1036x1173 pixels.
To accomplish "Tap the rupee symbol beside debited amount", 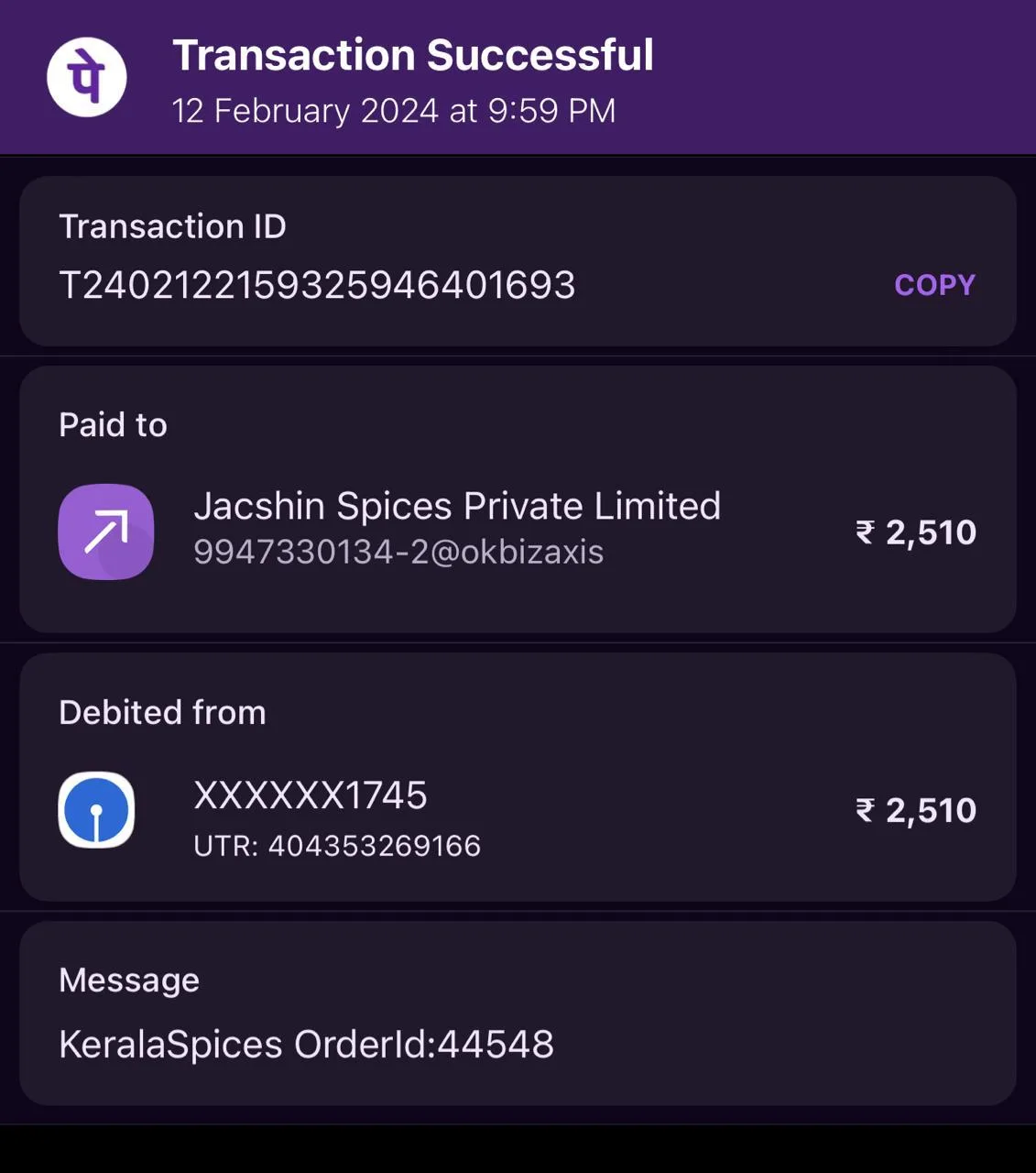I will (865, 810).
